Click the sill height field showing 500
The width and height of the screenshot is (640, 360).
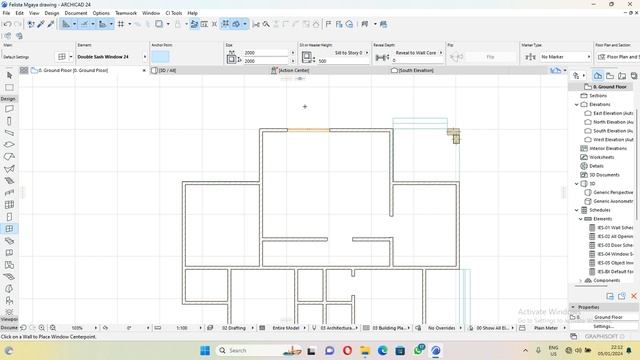coord(343,61)
